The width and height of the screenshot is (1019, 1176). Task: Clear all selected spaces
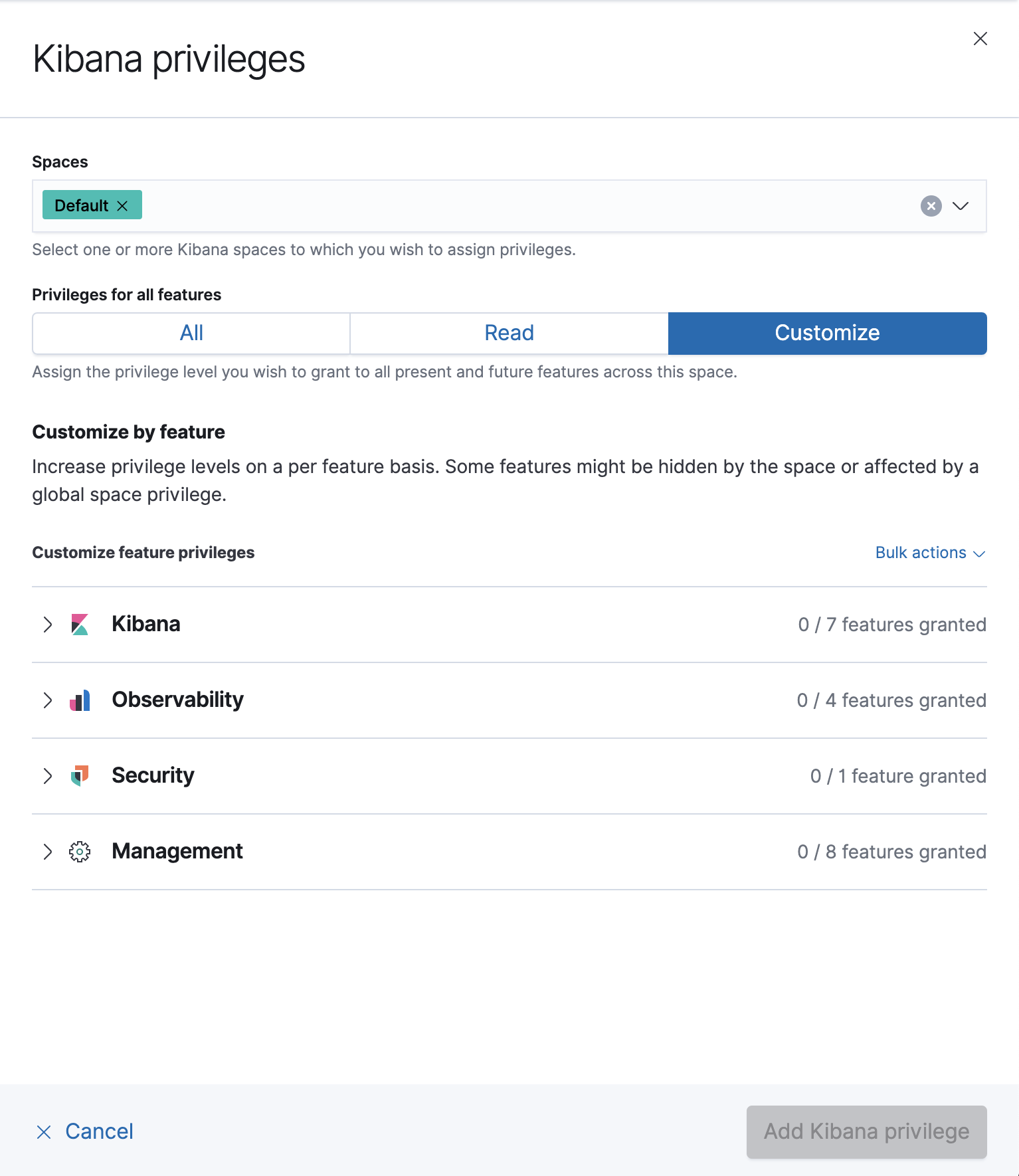click(x=931, y=206)
